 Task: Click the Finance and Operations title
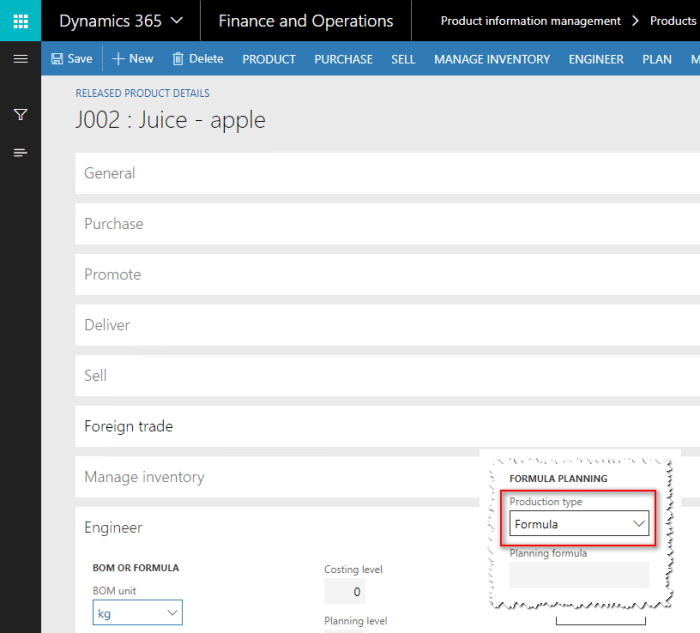coord(305,21)
